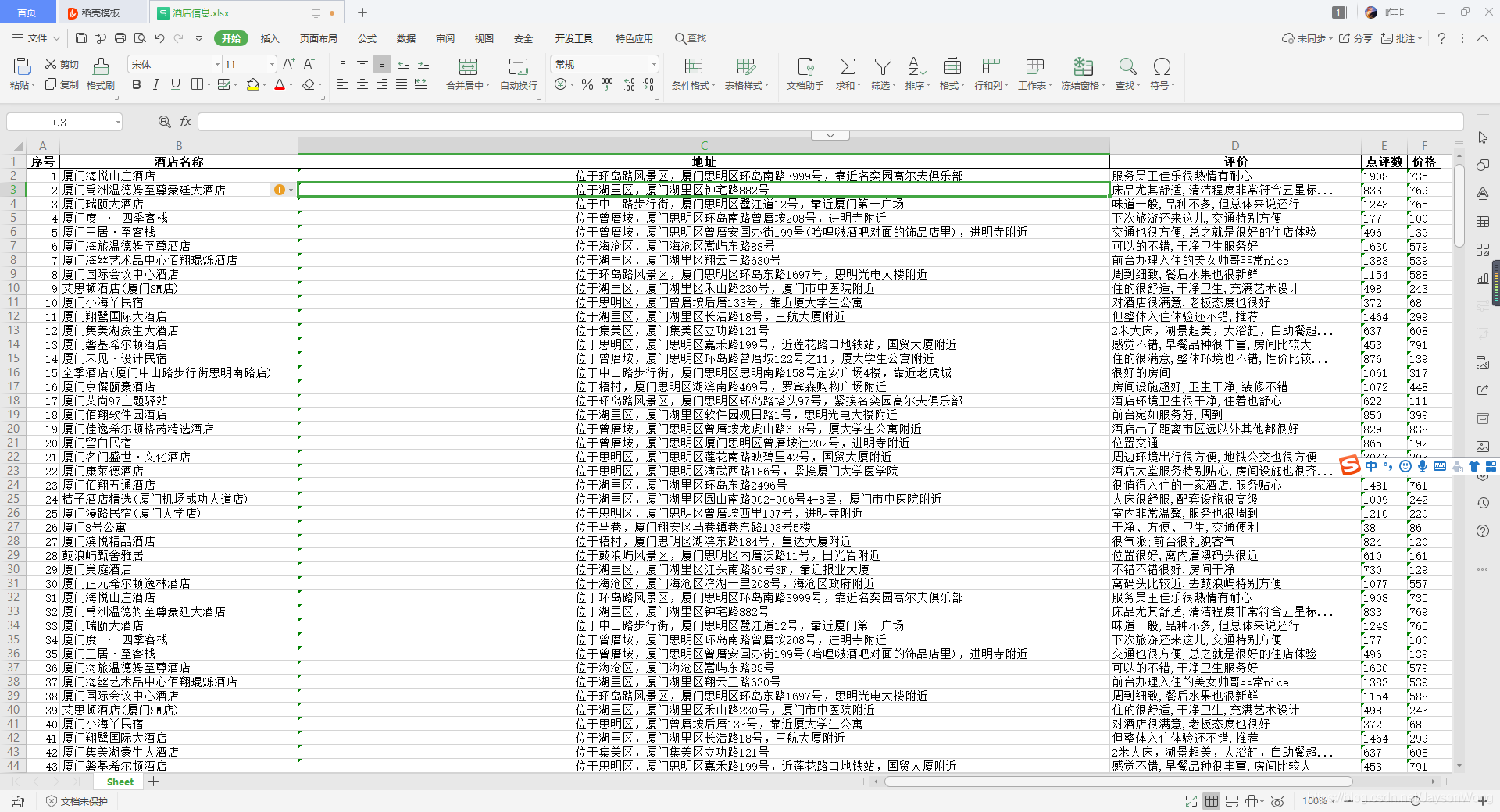Click the warning icon beside row 3 hotel name
1500x812 pixels.
(x=279, y=190)
